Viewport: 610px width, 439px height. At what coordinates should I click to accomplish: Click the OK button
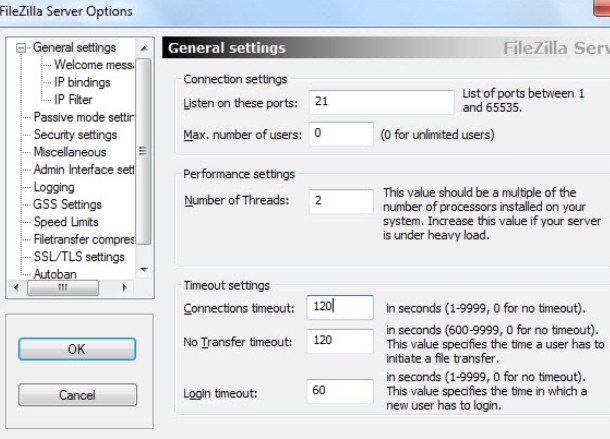pos(77,349)
